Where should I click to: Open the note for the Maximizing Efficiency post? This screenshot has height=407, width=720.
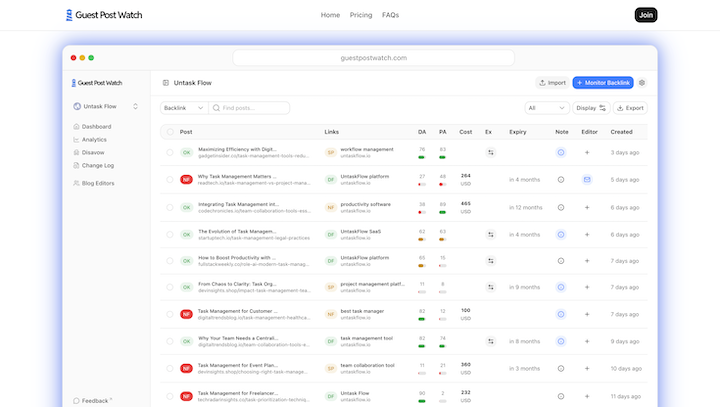click(561, 152)
